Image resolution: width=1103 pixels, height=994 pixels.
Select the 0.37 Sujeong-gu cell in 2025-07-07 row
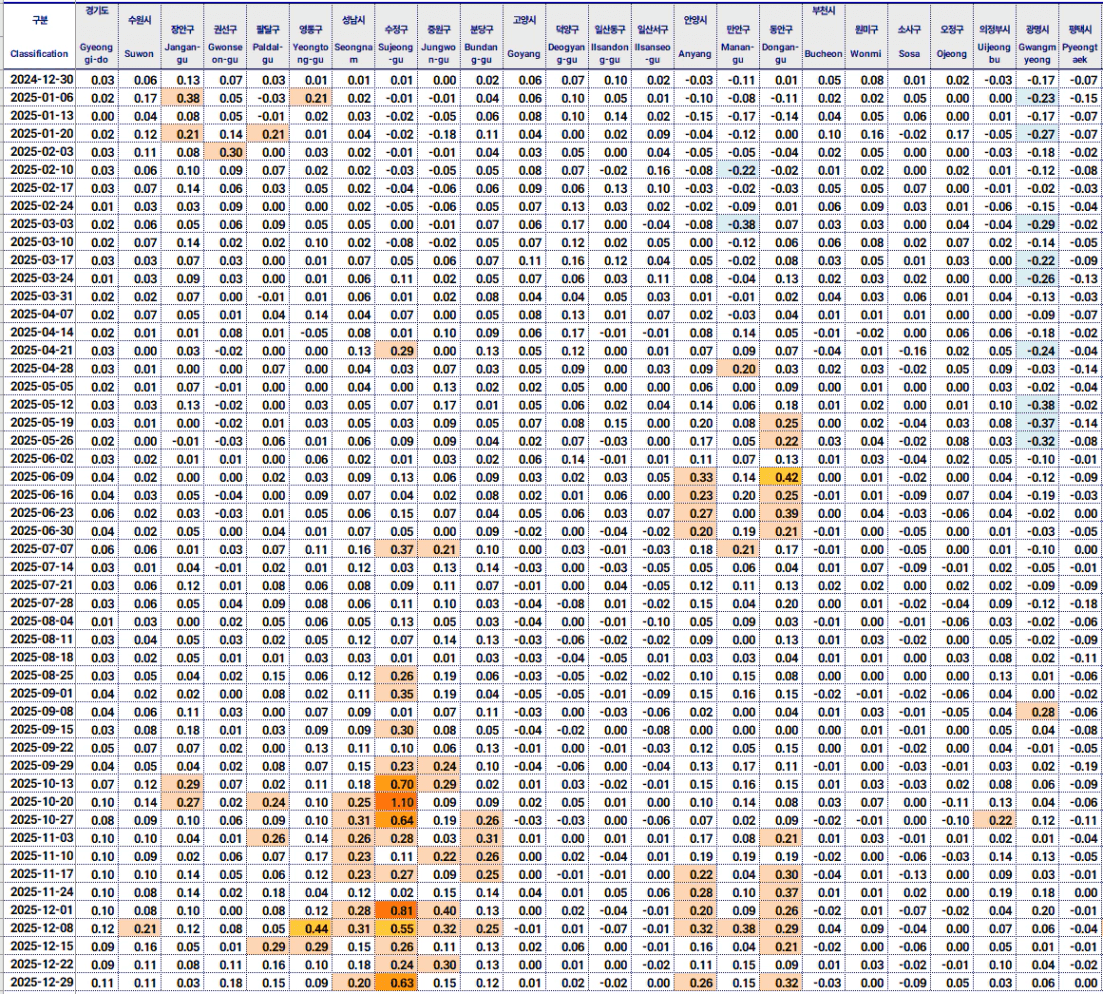396,549
